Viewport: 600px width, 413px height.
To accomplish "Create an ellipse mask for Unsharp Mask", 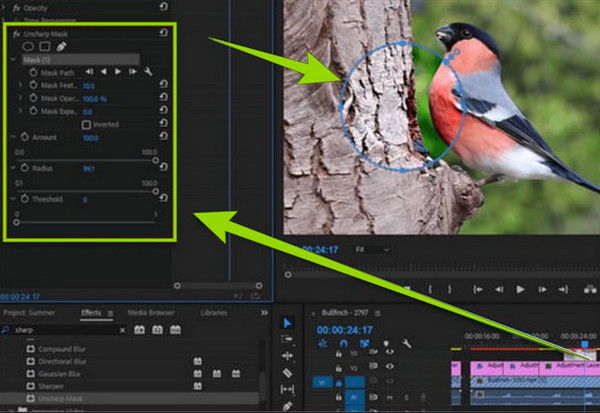I will click(28, 47).
